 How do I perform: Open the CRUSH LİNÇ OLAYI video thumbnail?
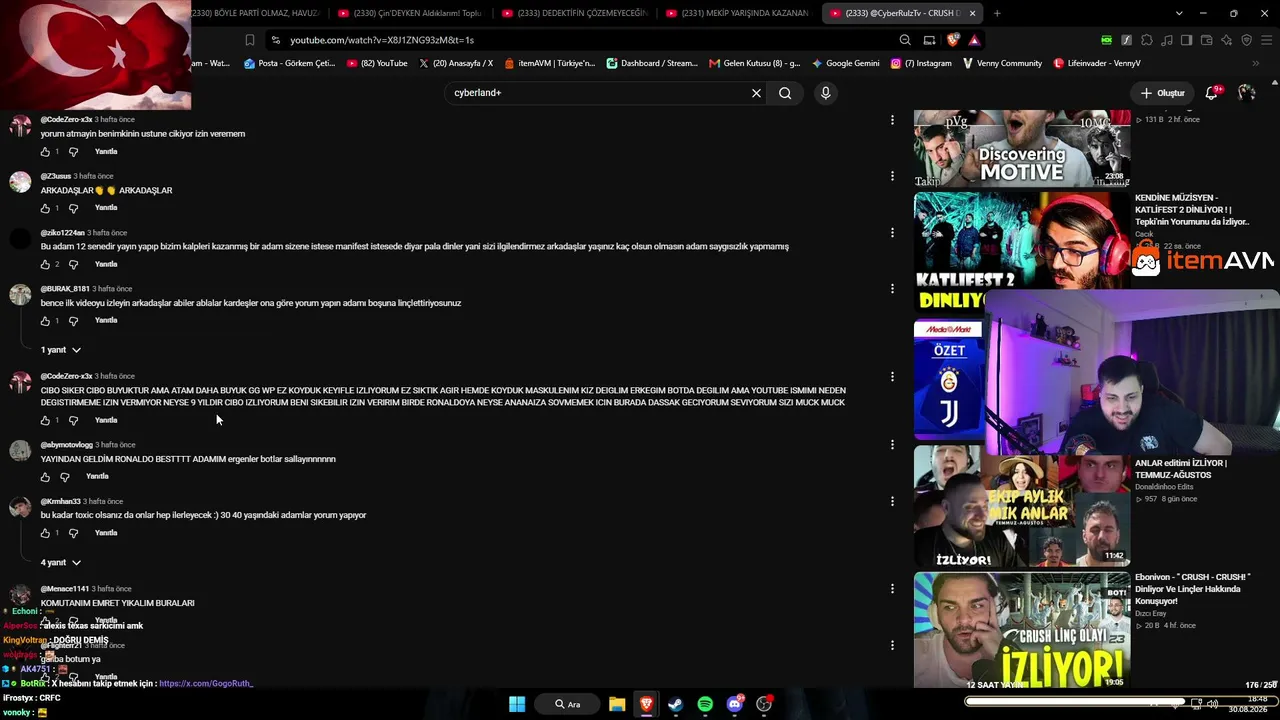tap(1022, 631)
